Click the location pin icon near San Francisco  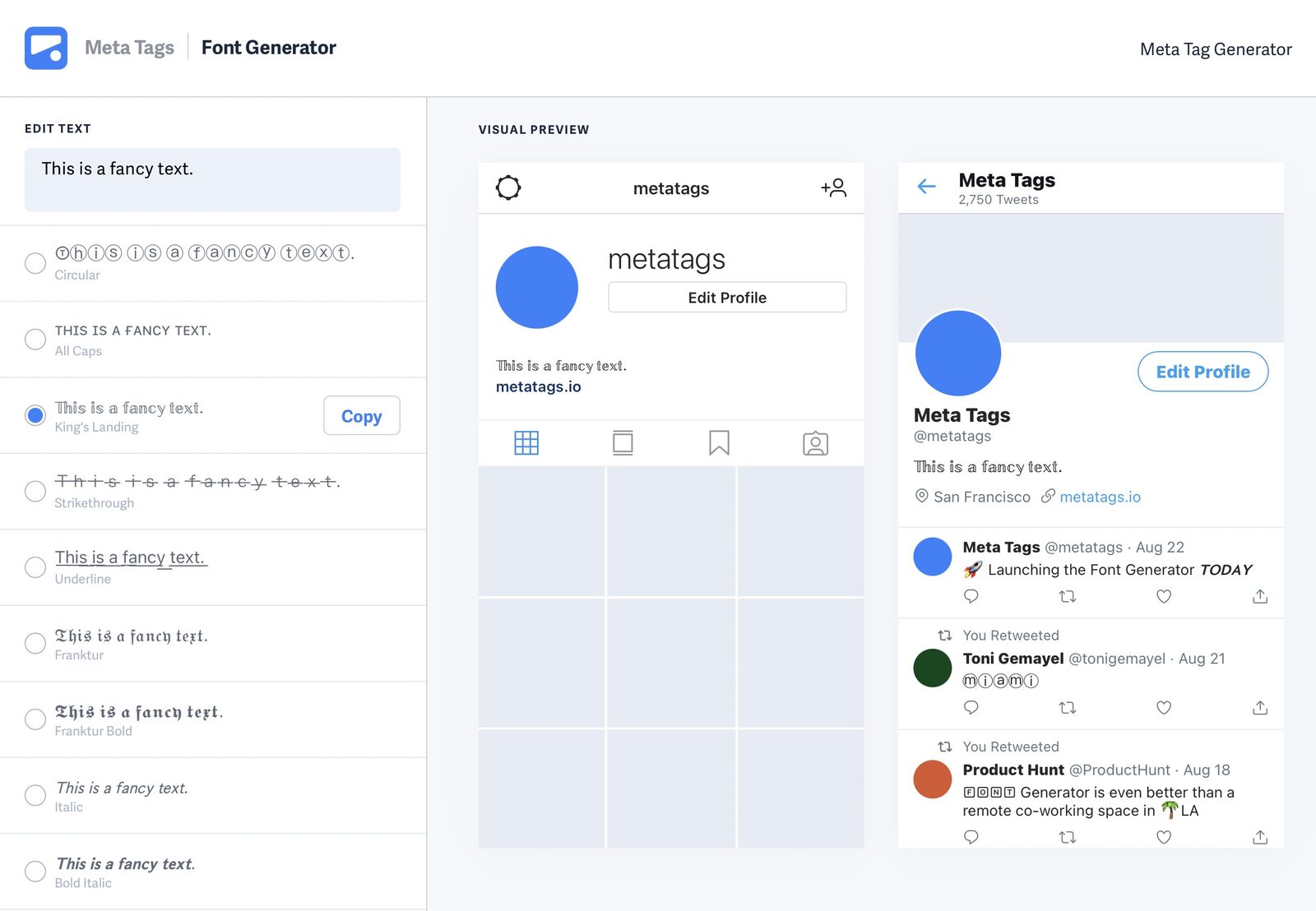922,496
